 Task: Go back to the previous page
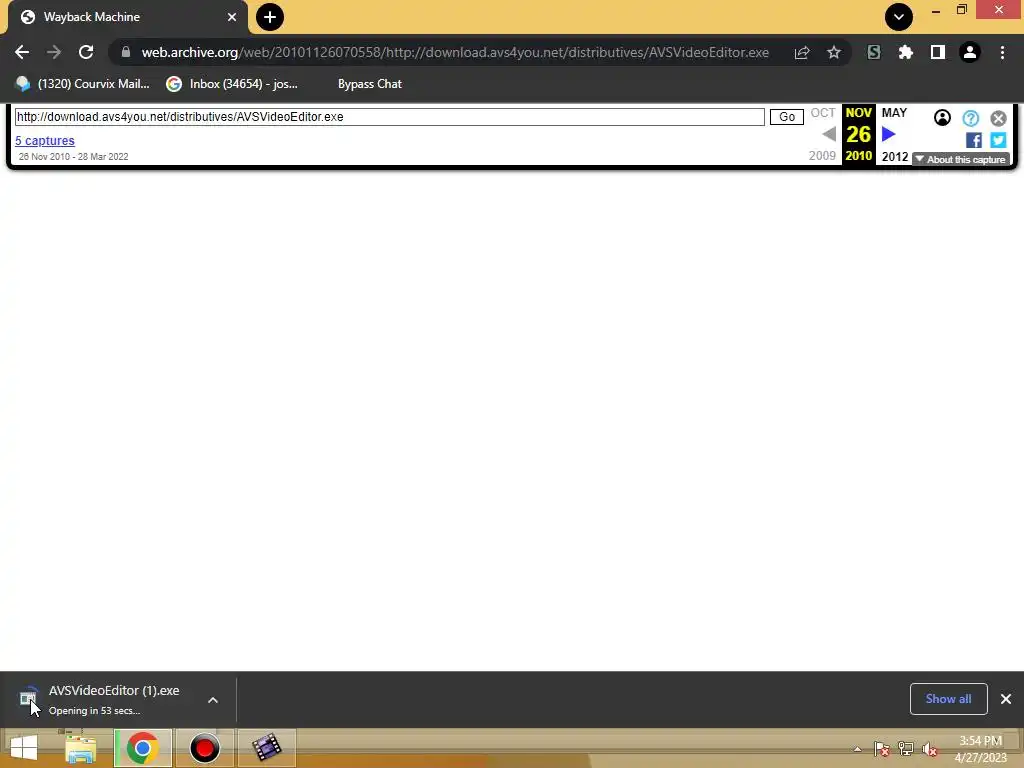coord(22,52)
